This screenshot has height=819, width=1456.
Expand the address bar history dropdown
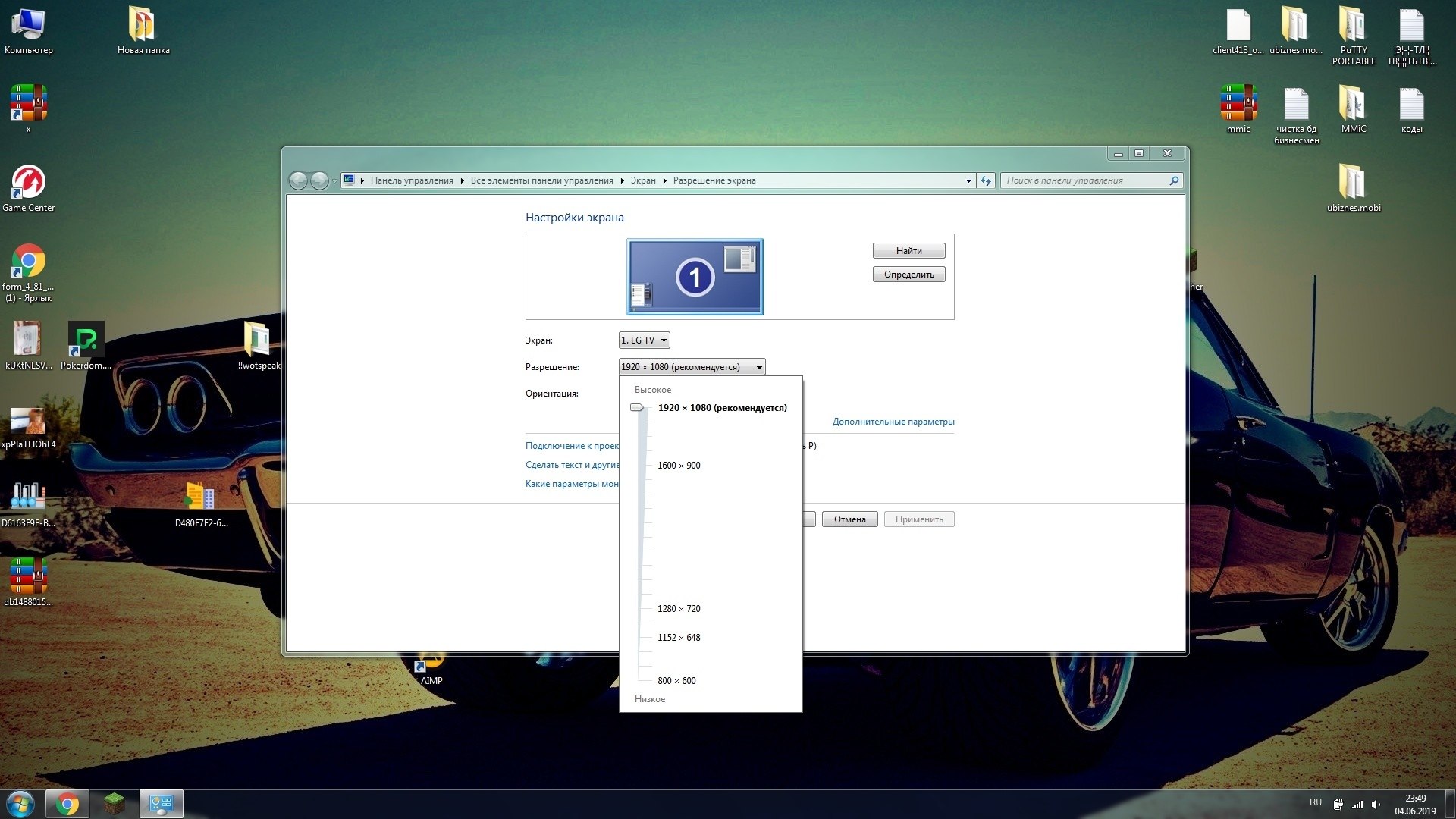968,180
